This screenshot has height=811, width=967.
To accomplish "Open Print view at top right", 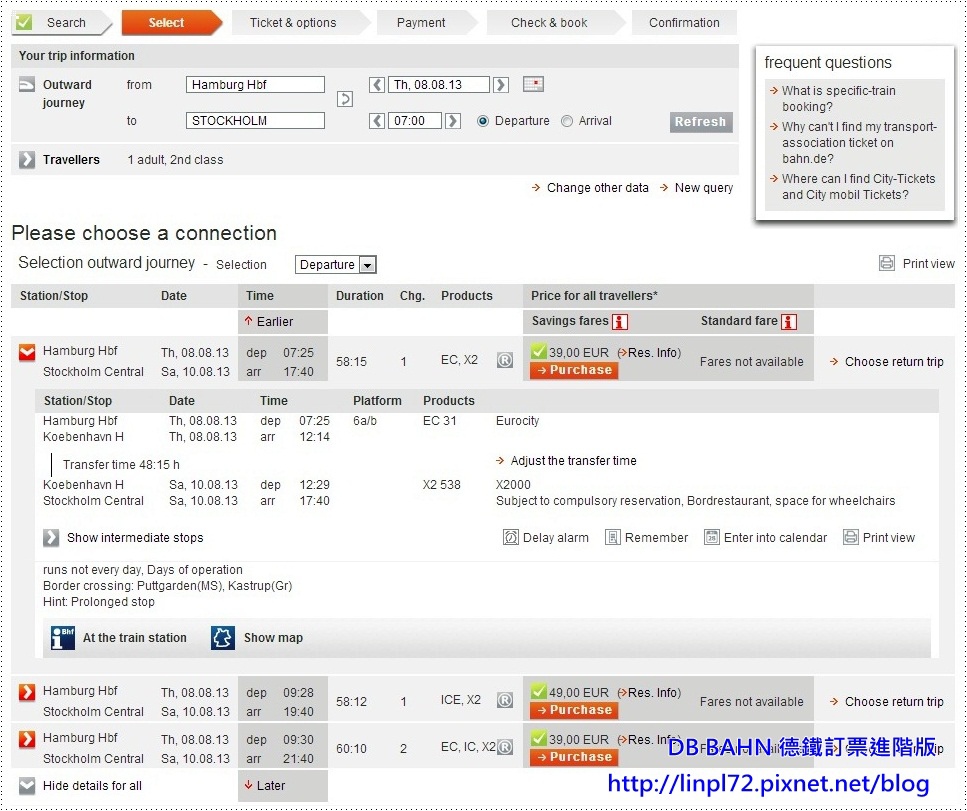I will point(917,264).
